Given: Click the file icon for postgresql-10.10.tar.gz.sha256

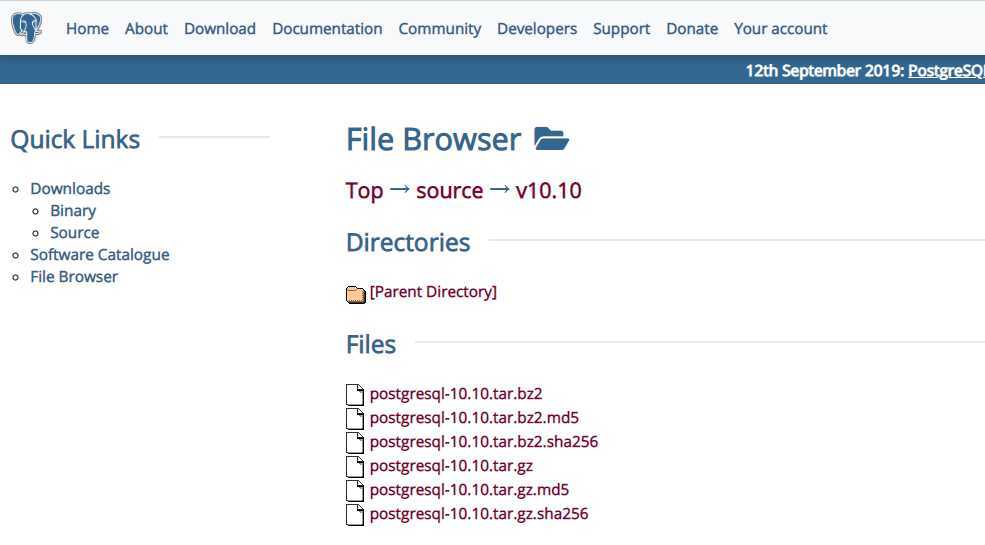Looking at the screenshot, I should [355, 514].
